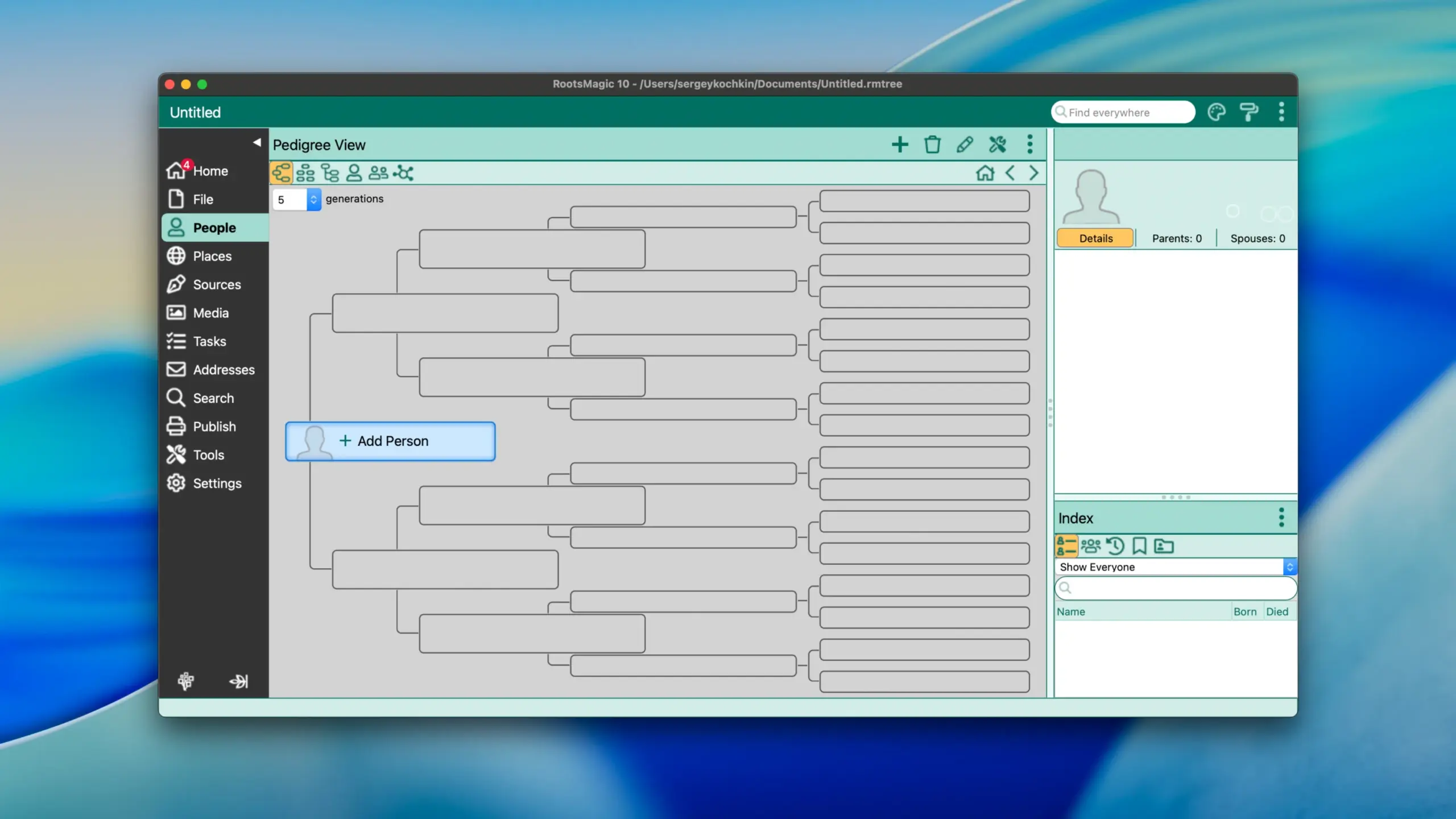Viewport: 1456px width, 819px height.
Task: Click the trash delete icon
Action: tap(932, 144)
